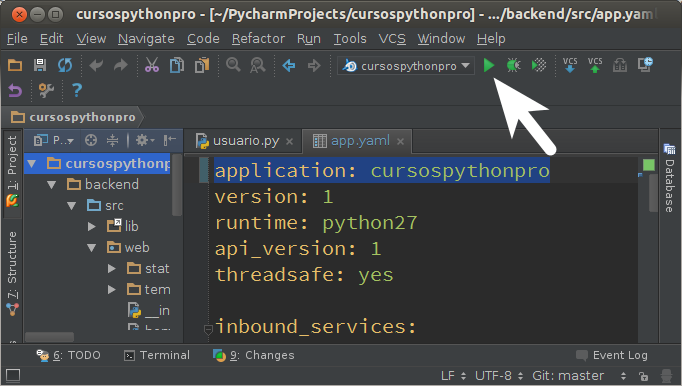Debug cursospythonpro with the bug icon
682x386 pixels.
(x=514, y=65)
